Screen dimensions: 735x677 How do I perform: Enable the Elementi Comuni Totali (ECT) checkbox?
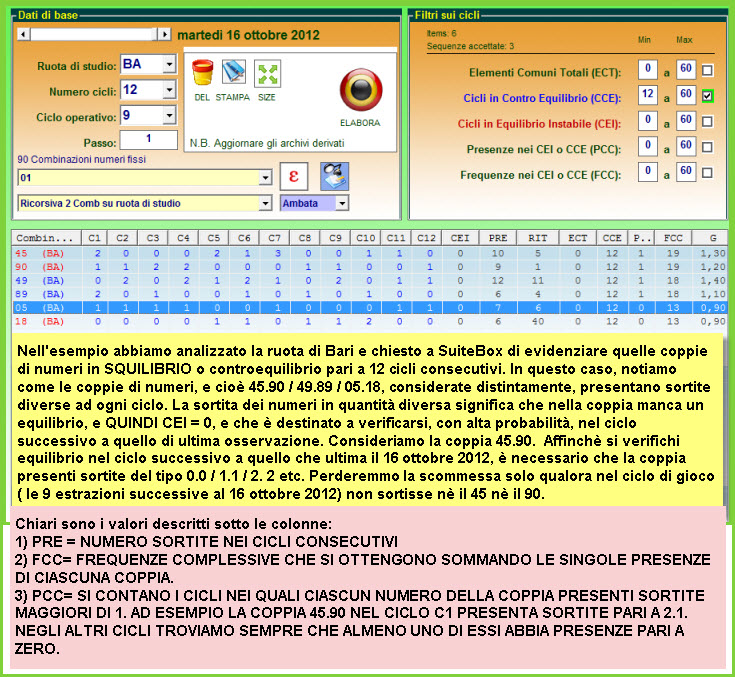click(x=707, y=70)
